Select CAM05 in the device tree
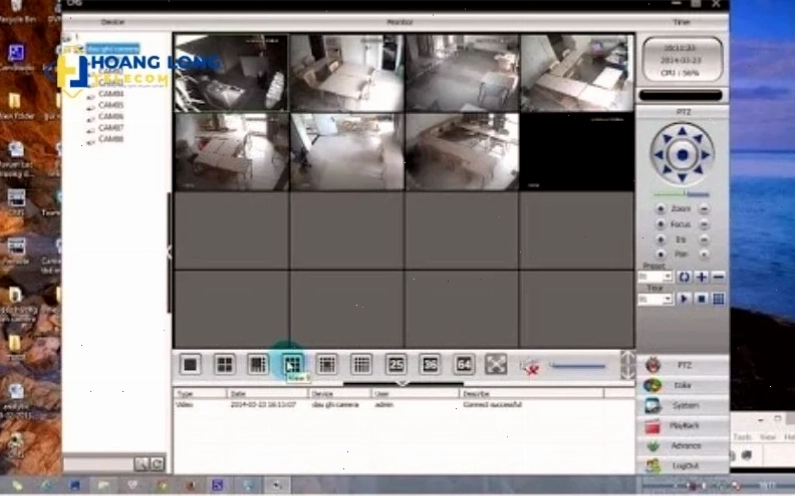This screenshot has height=497, width=795. [111, 105]
